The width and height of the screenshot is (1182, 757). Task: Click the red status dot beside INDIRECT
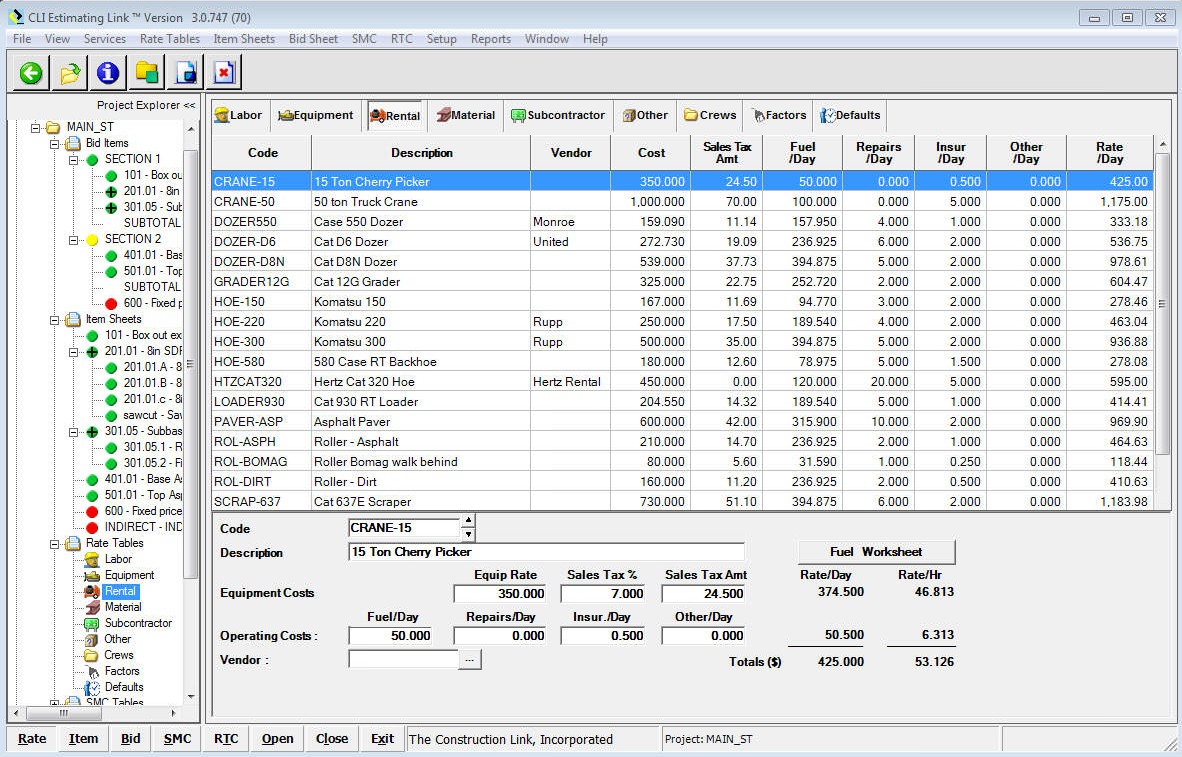92,527
